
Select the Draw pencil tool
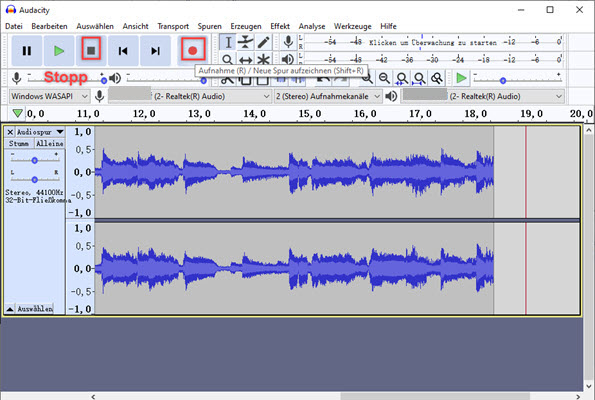tap(263, 42)
